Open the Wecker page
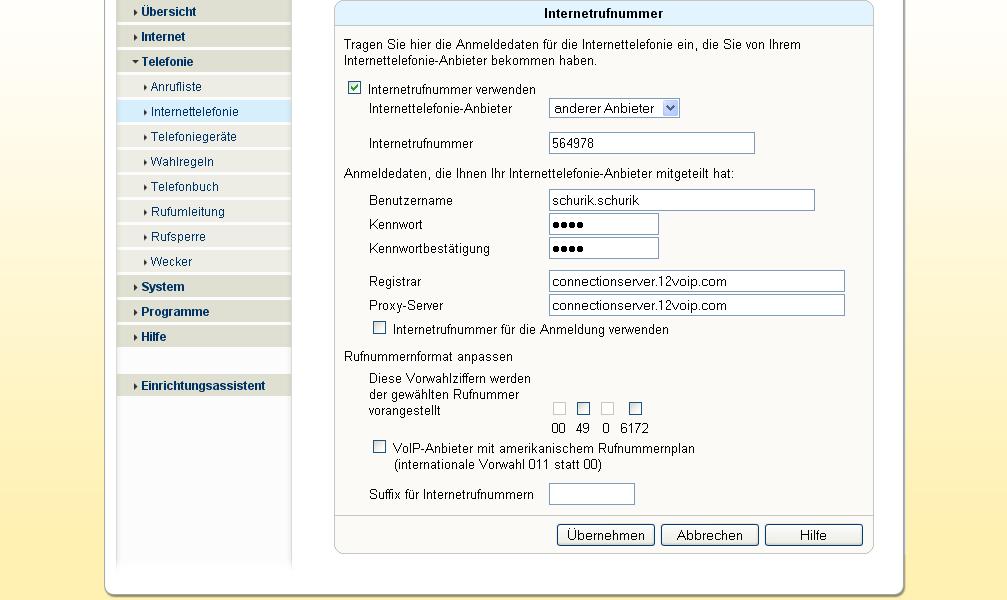 (204, 262)
